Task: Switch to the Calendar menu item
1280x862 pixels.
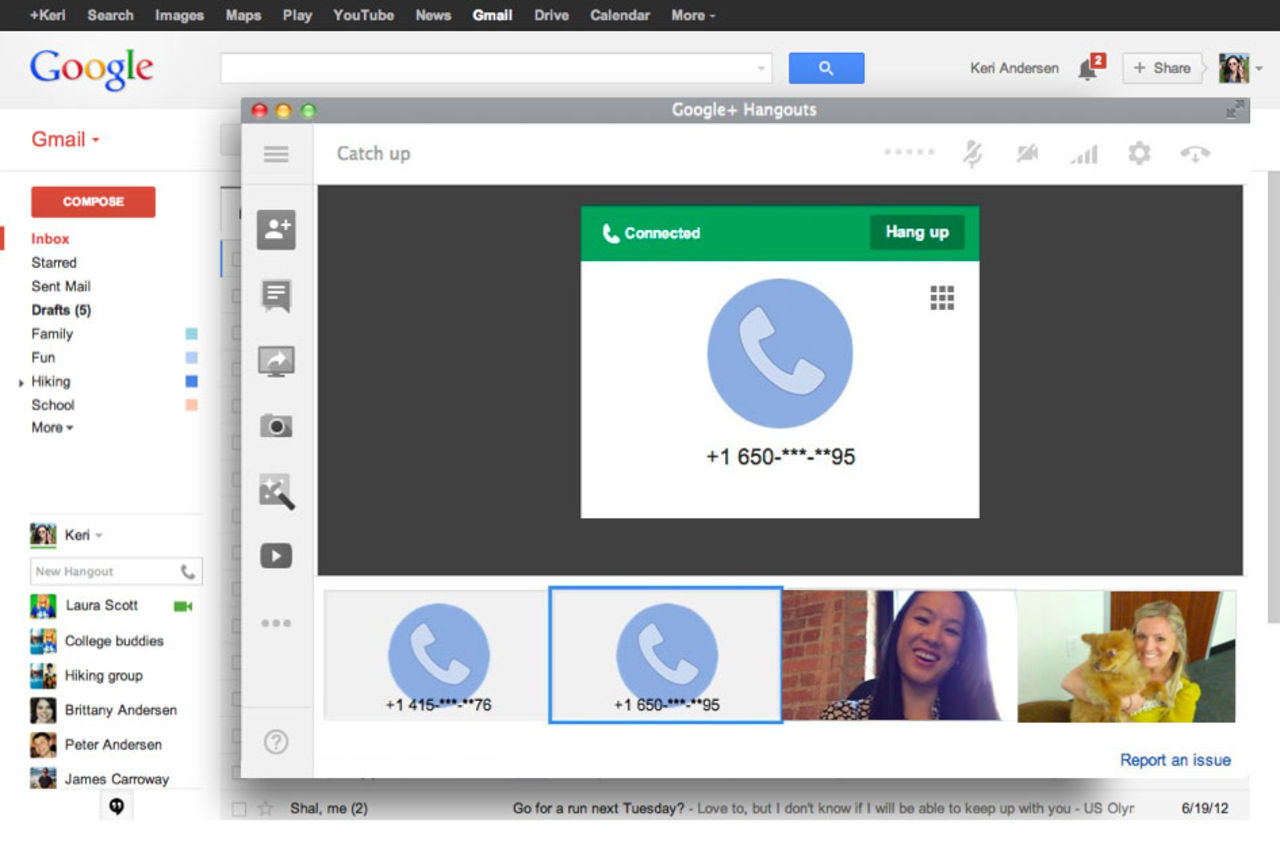Action: coord(619,15)
